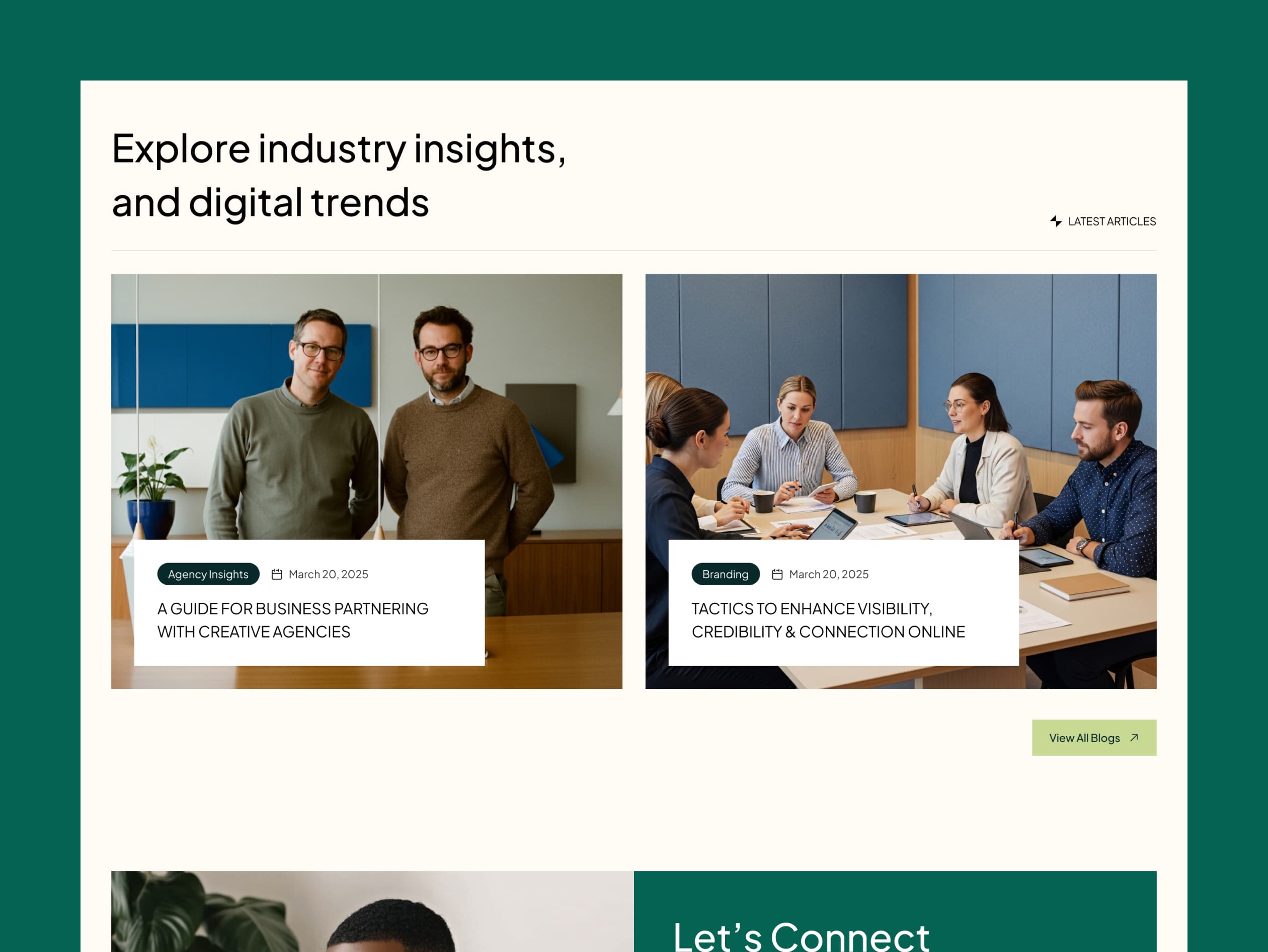Click the Let's Connect heading
1268x952 pixels.
pyautogui.click(x=801, y=935)
